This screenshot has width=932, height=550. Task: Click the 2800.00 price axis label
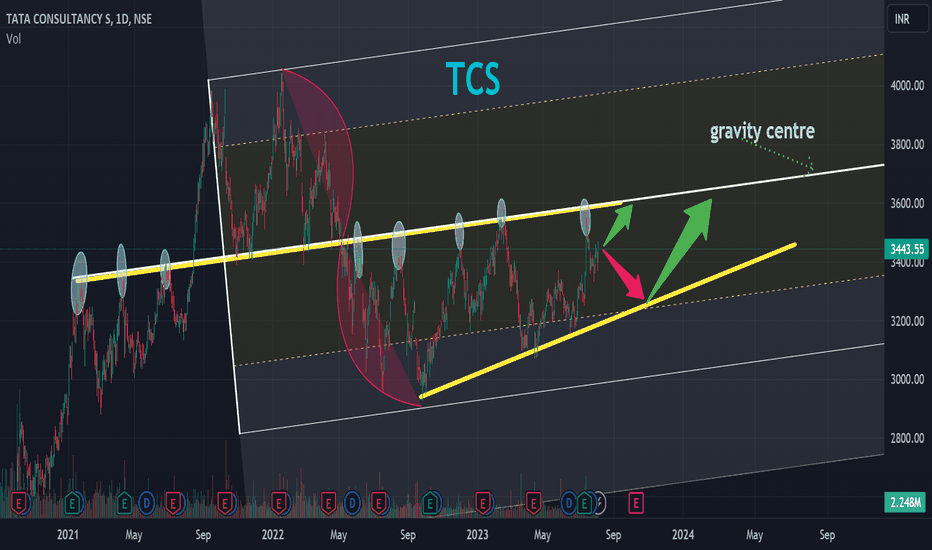(907, 438)
